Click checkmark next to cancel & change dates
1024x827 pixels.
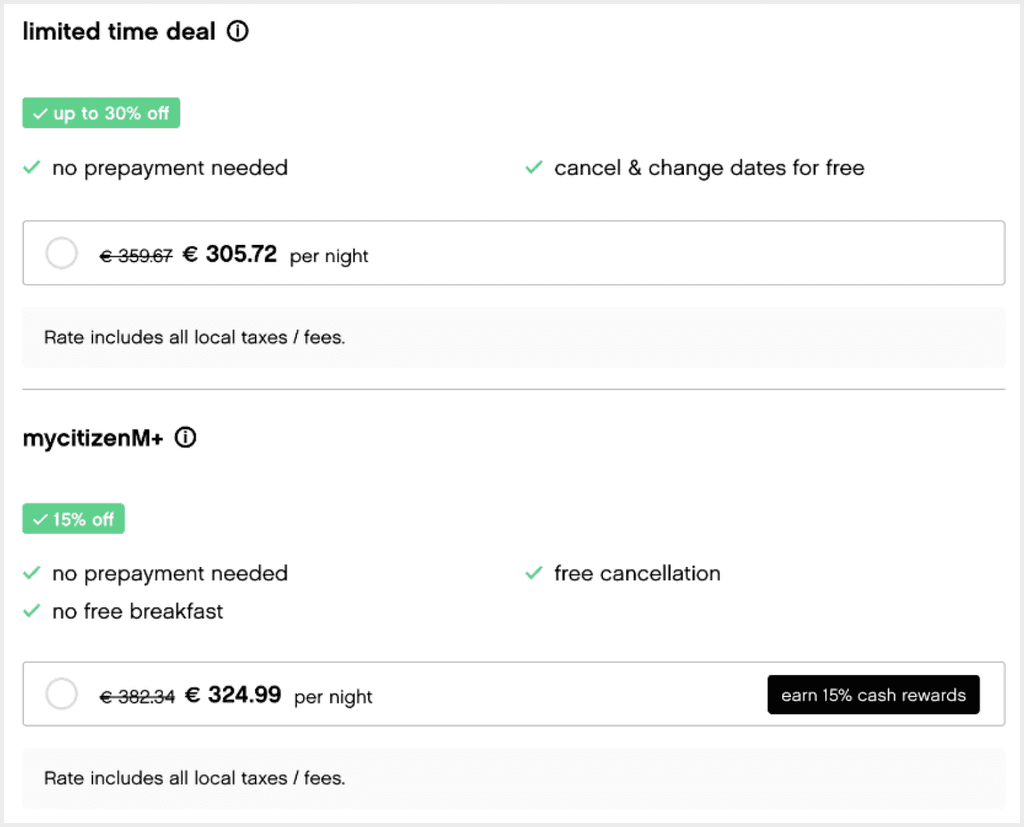point(534,167)
